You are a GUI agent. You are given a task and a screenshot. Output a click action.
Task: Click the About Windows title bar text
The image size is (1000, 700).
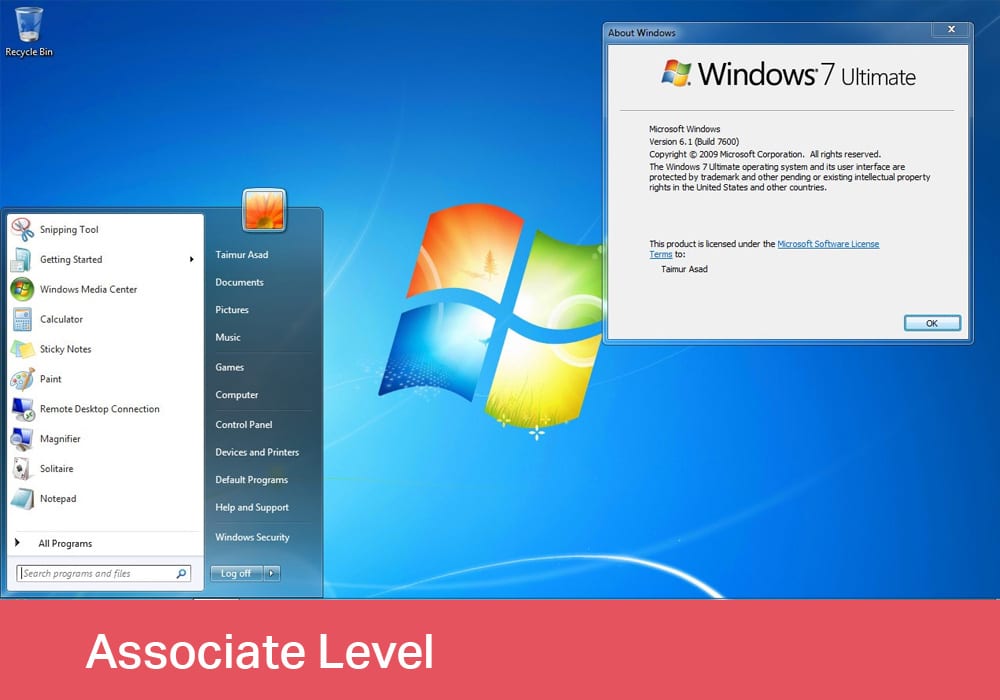coord(642,33)
